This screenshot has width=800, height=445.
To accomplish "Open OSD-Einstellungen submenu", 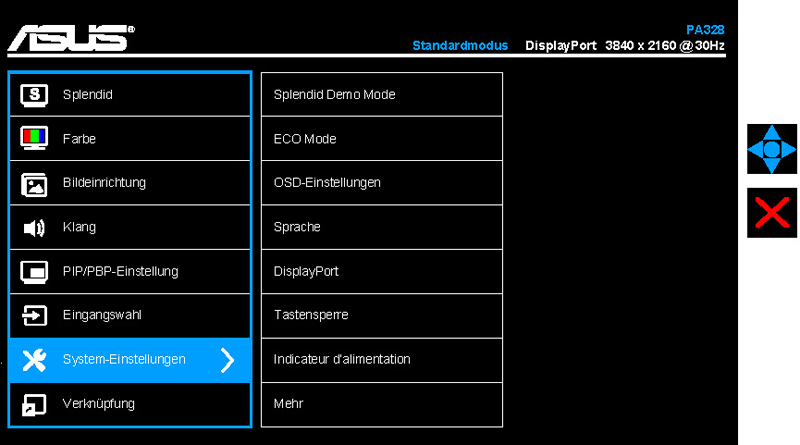I will [x=382, y=183].
